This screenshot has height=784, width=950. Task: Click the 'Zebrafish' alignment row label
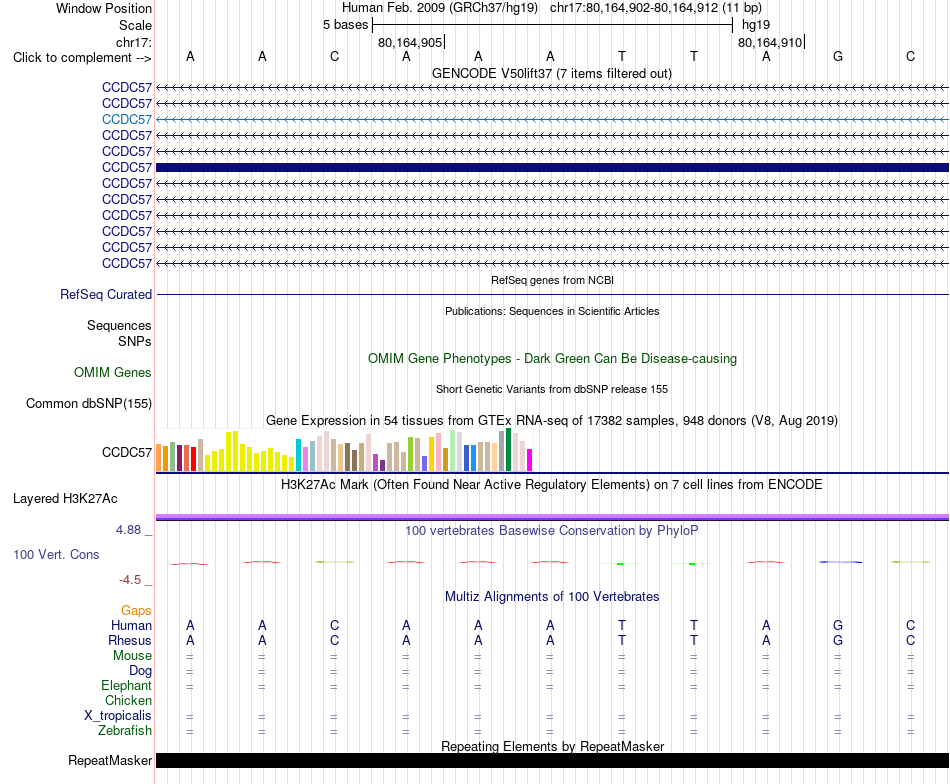[125, 731]
